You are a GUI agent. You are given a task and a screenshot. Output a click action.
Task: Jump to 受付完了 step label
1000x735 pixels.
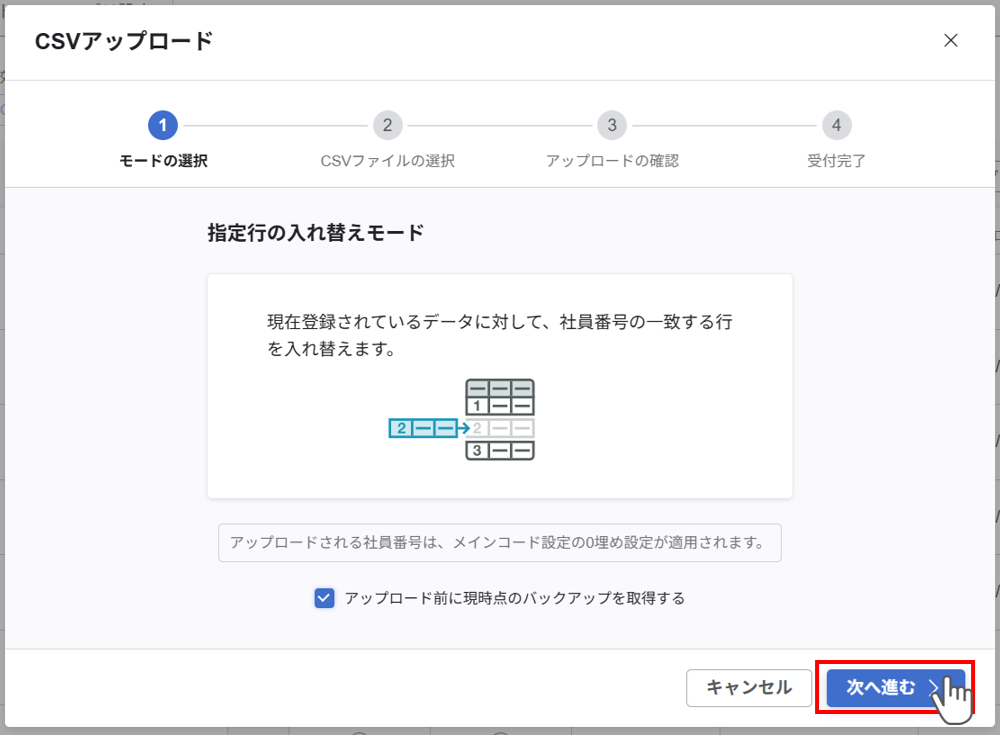click(x=836, y=159)
